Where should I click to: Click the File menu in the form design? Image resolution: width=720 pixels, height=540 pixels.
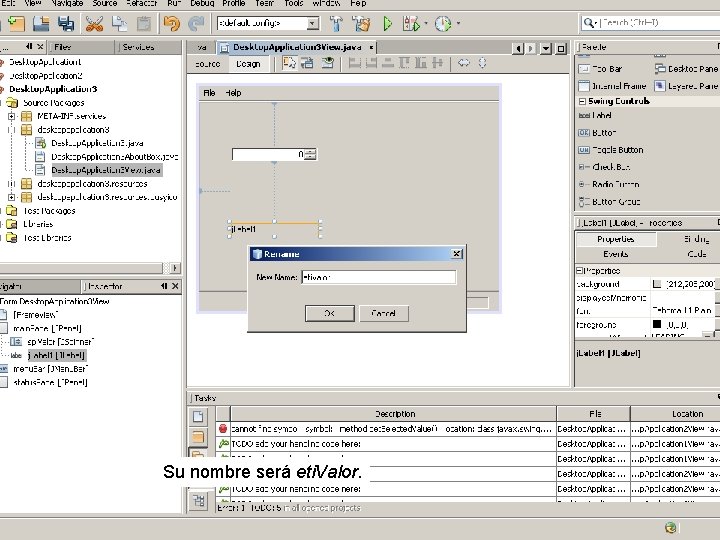(x=209, y=93)
